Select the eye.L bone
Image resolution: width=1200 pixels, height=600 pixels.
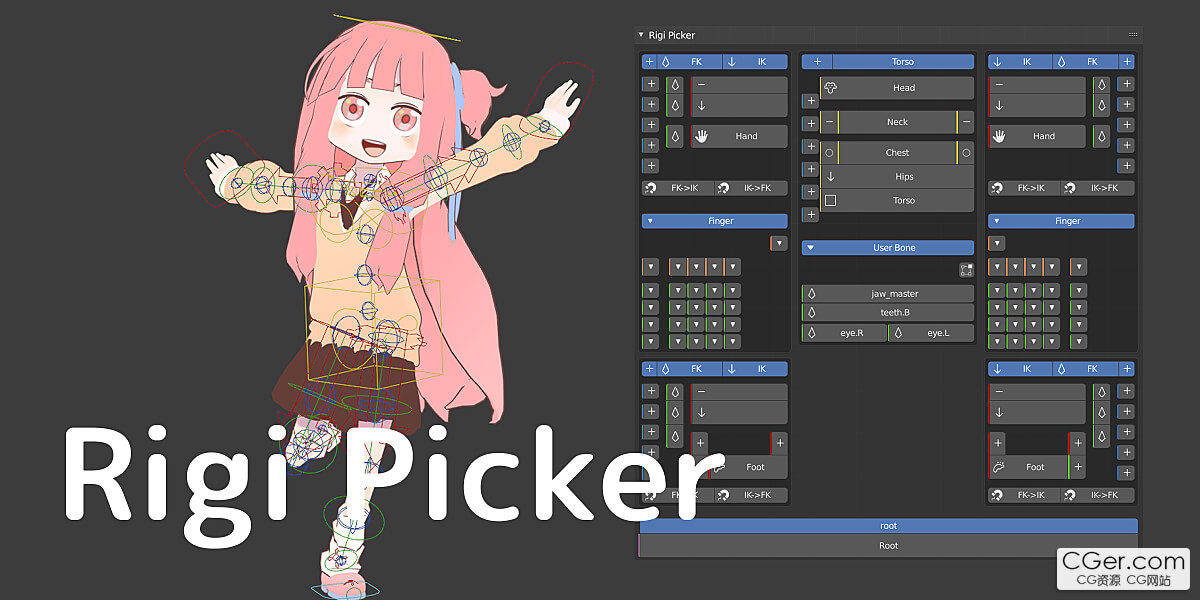click(931, 333)
